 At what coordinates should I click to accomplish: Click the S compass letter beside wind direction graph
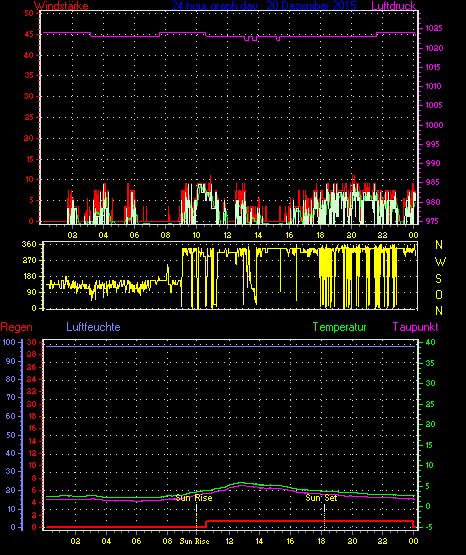438,279
